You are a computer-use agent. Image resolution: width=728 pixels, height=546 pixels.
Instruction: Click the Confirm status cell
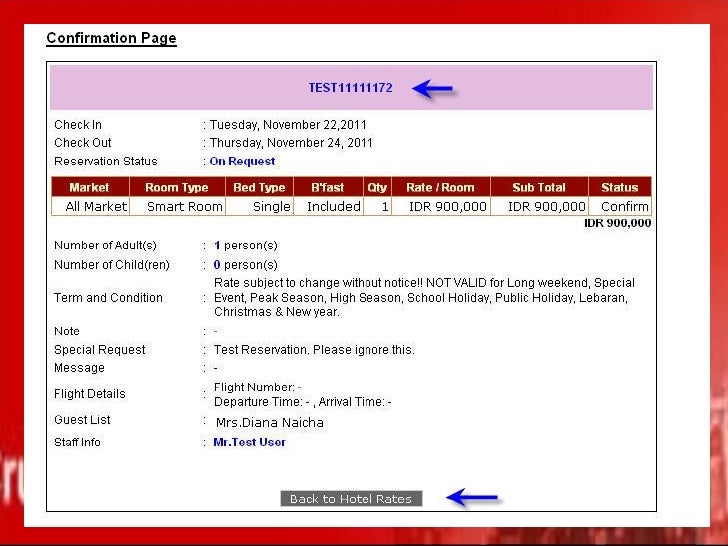pyautogui.click(x=620, y=206)
